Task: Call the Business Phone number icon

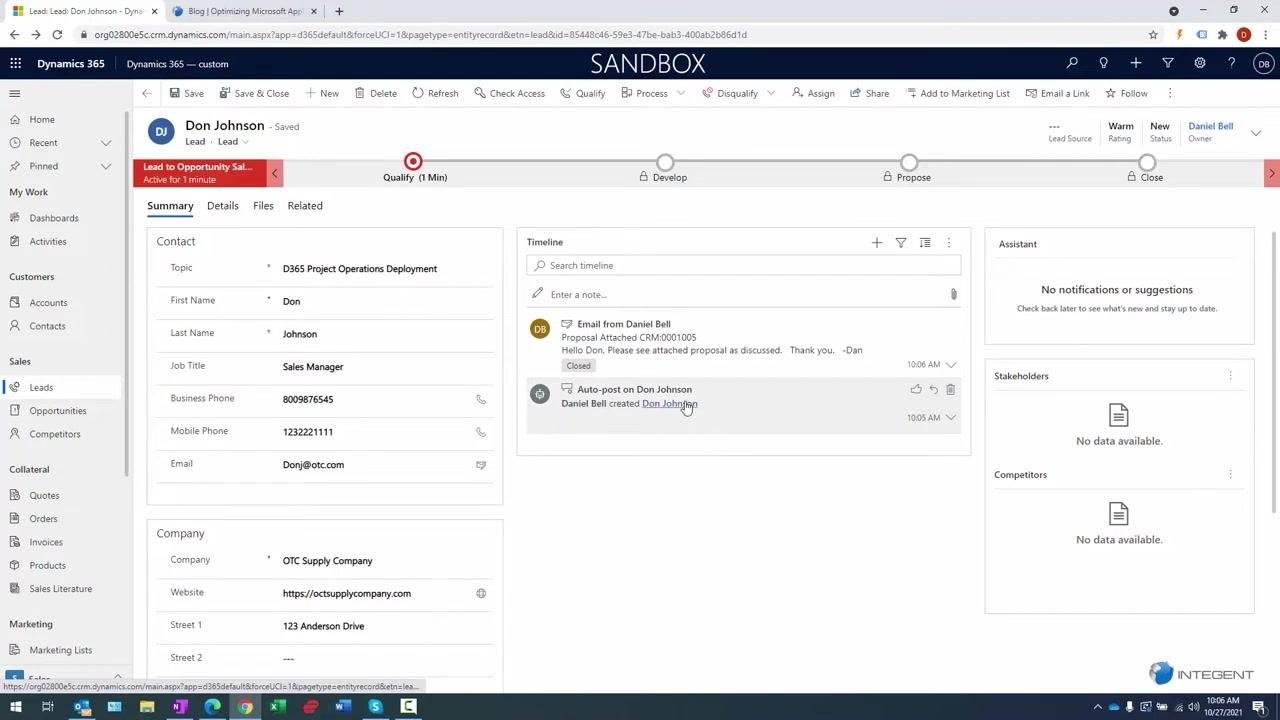Action: tap(481, 399)
